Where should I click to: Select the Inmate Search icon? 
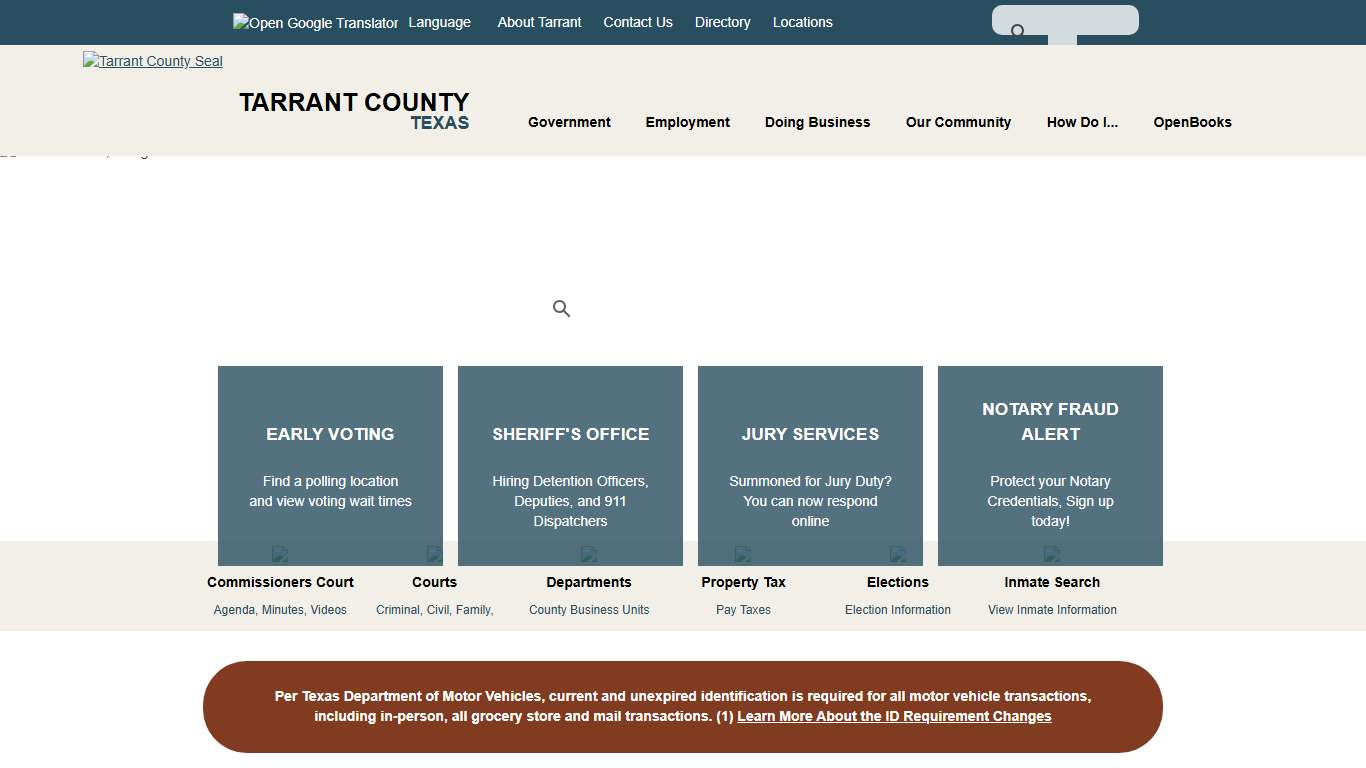[1052, 555]
